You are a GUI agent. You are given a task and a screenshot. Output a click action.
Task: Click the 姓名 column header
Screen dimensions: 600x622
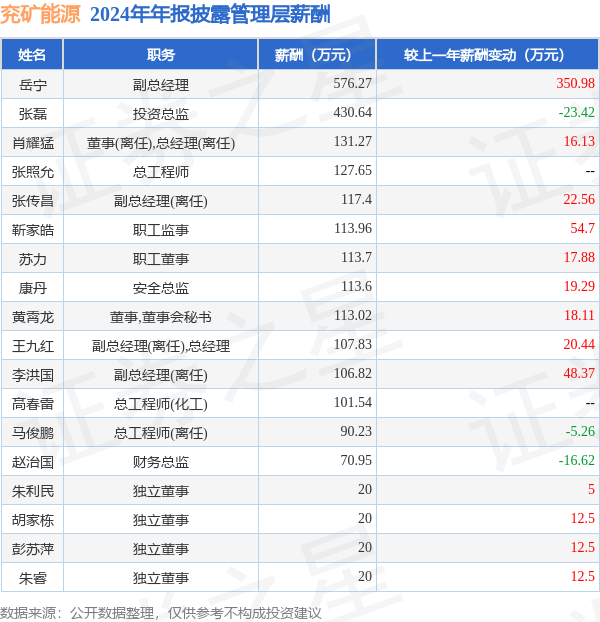pyautogui.click(x=32, y=55)
